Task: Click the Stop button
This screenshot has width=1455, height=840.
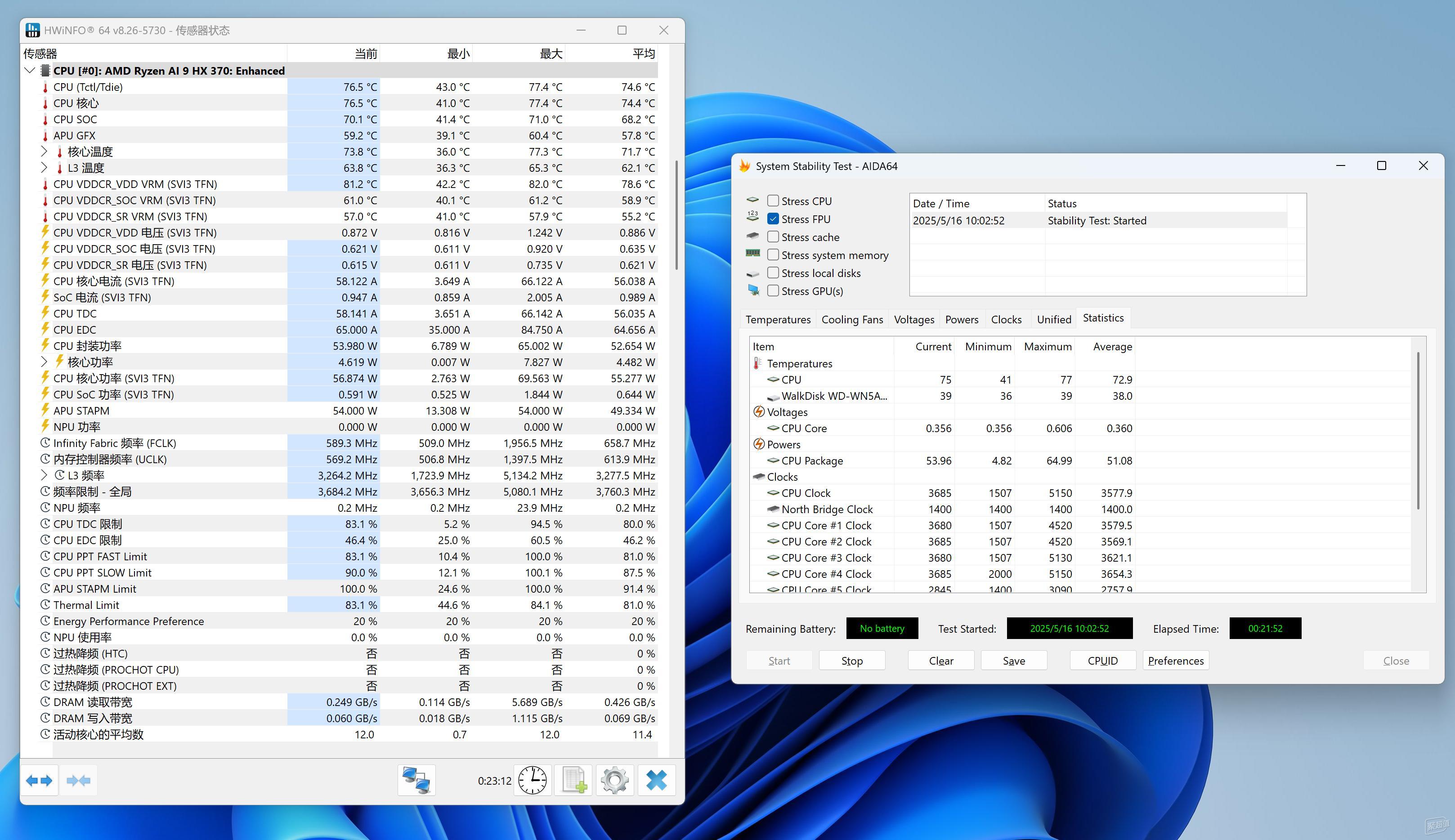Action: (852, 661)
